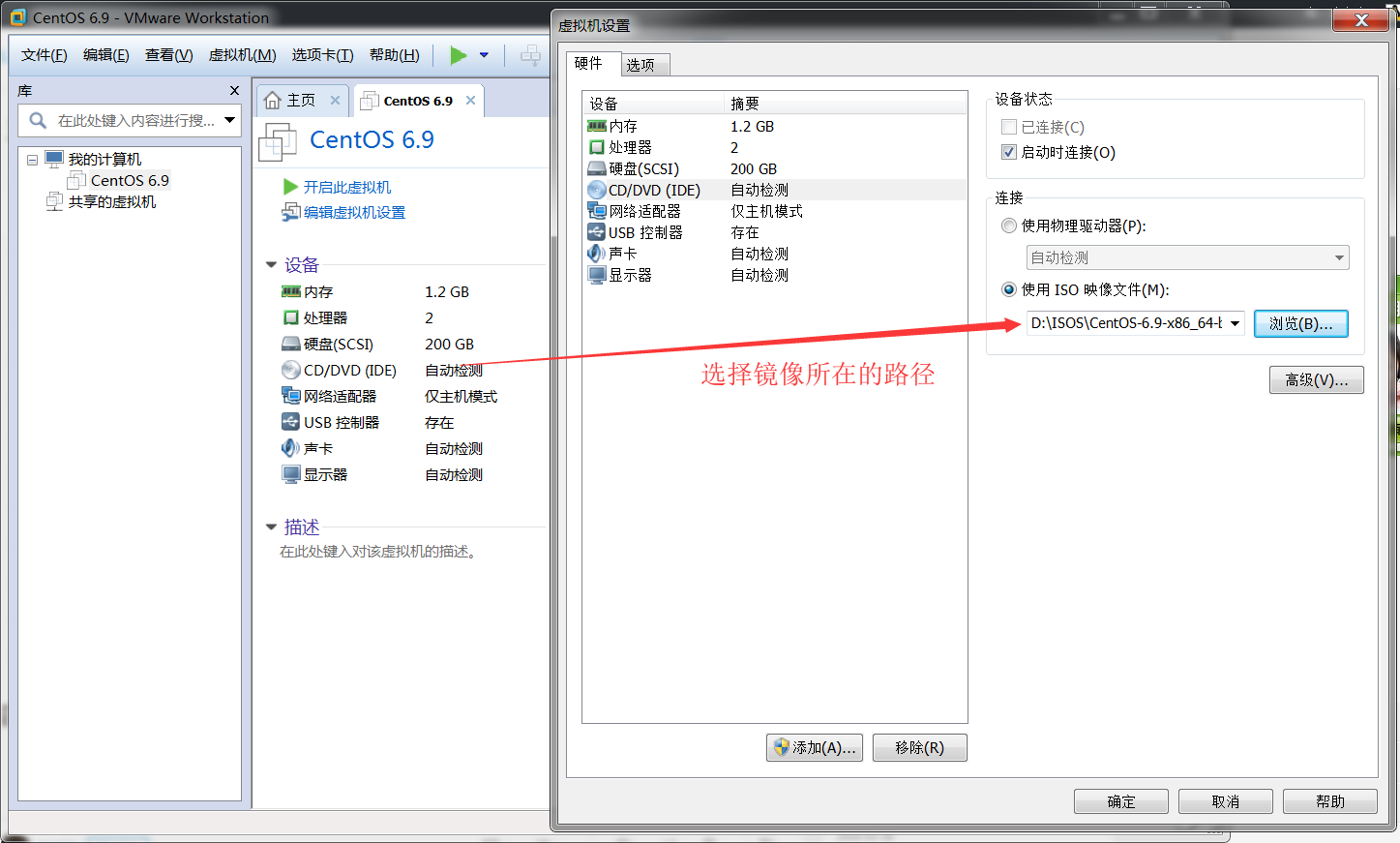Open the 选项卡(T) menu

[x=323, y=54]
